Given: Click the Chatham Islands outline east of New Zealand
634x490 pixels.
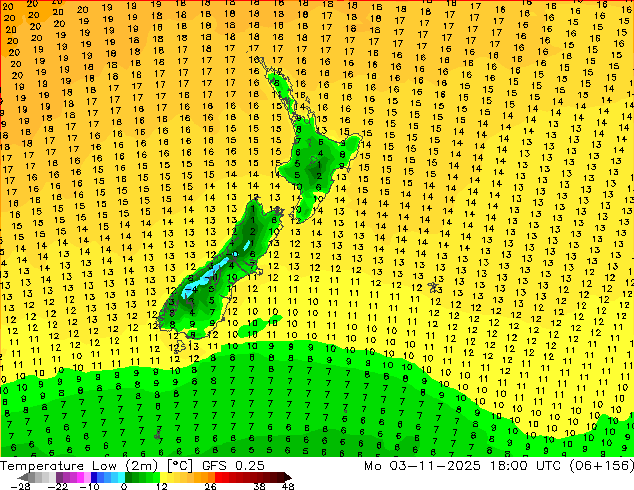Looking at the screenshot, I should (x=435, y=287).
